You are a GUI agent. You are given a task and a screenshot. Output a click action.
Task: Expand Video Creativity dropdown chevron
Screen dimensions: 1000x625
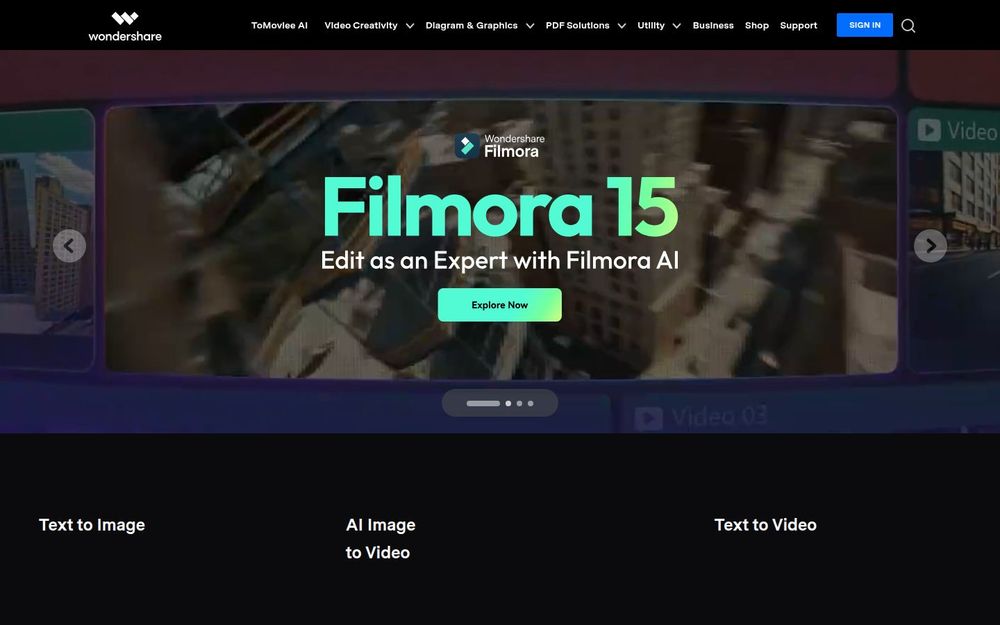tap(410, 26)
